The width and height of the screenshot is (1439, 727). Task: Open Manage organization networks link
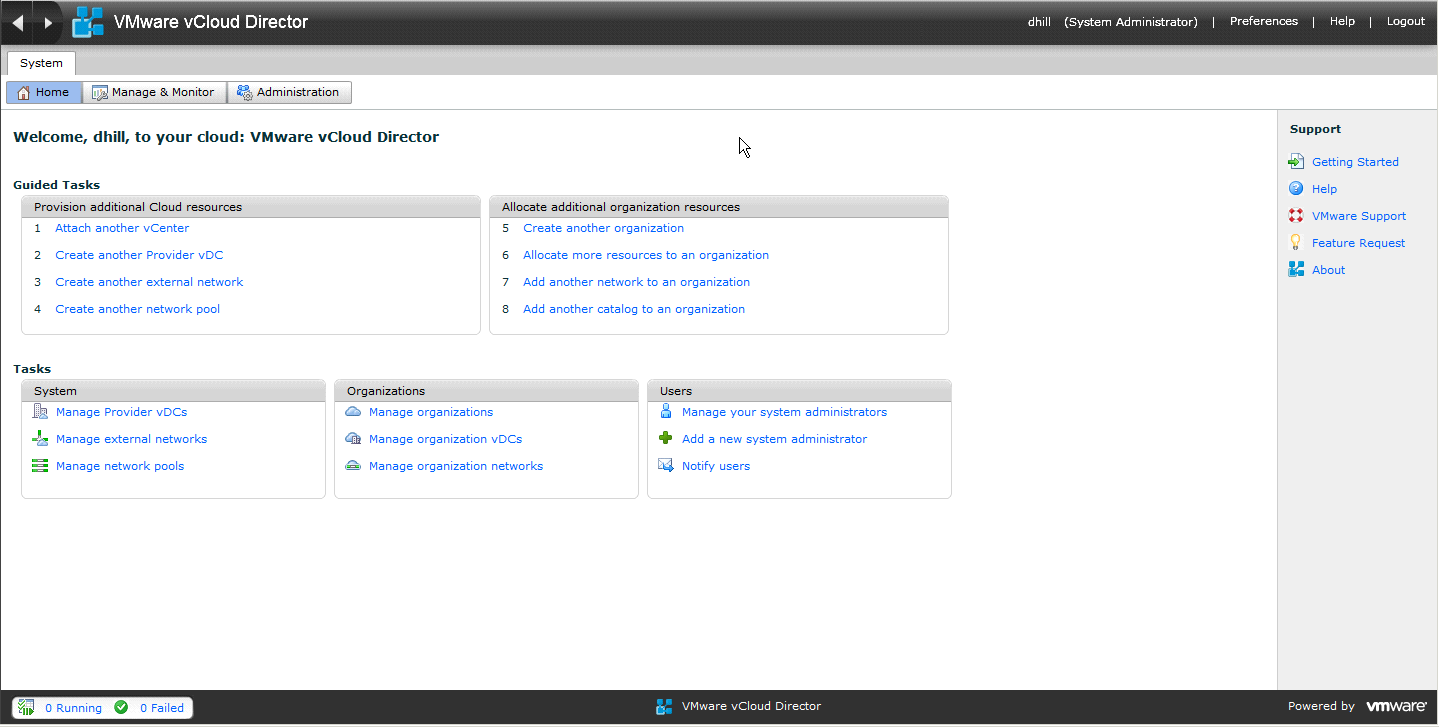pyautogui.click(x=456, y=466)
